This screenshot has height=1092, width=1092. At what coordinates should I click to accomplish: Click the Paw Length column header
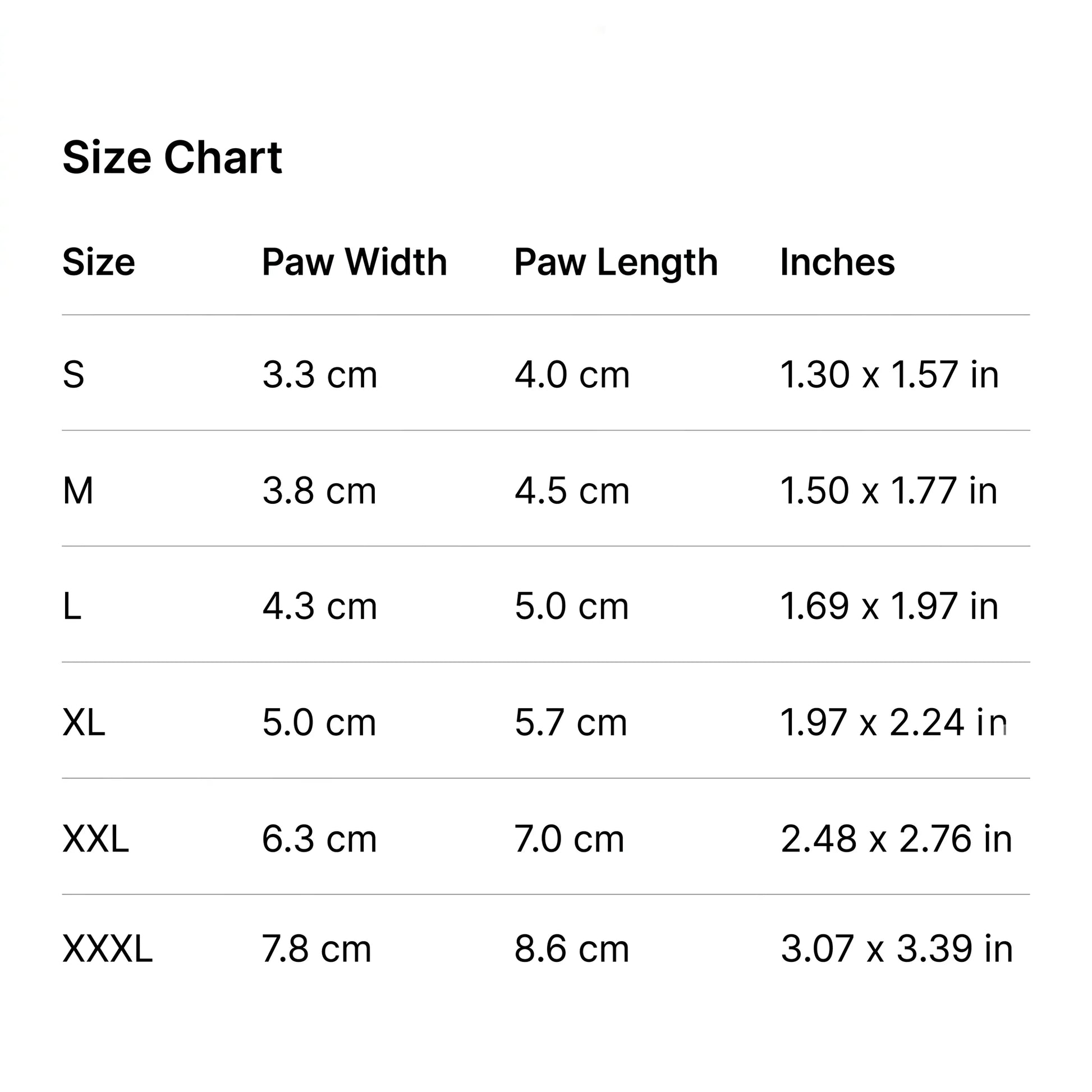click(x=616, y=263)
